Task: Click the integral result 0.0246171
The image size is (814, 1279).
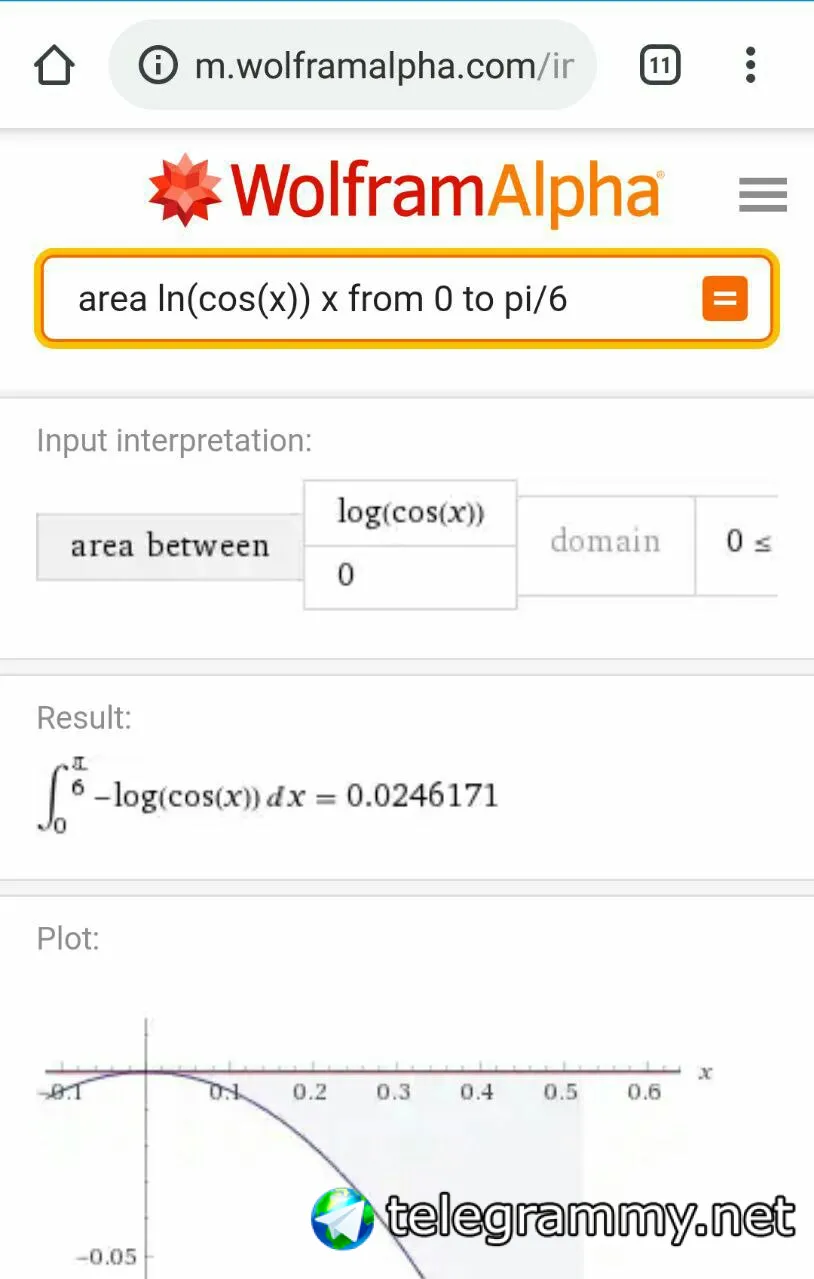Action: pyautogui.click(x=421, y=796)
